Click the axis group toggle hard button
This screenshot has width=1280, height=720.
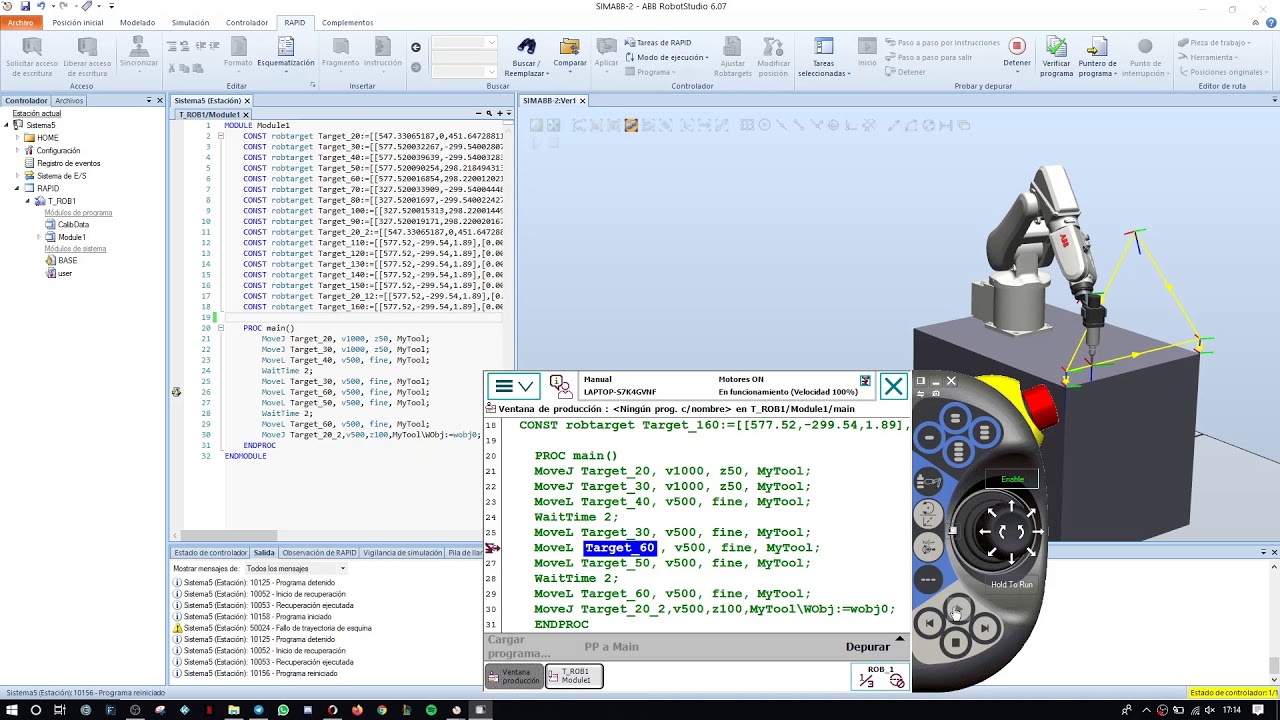(929, 546)
